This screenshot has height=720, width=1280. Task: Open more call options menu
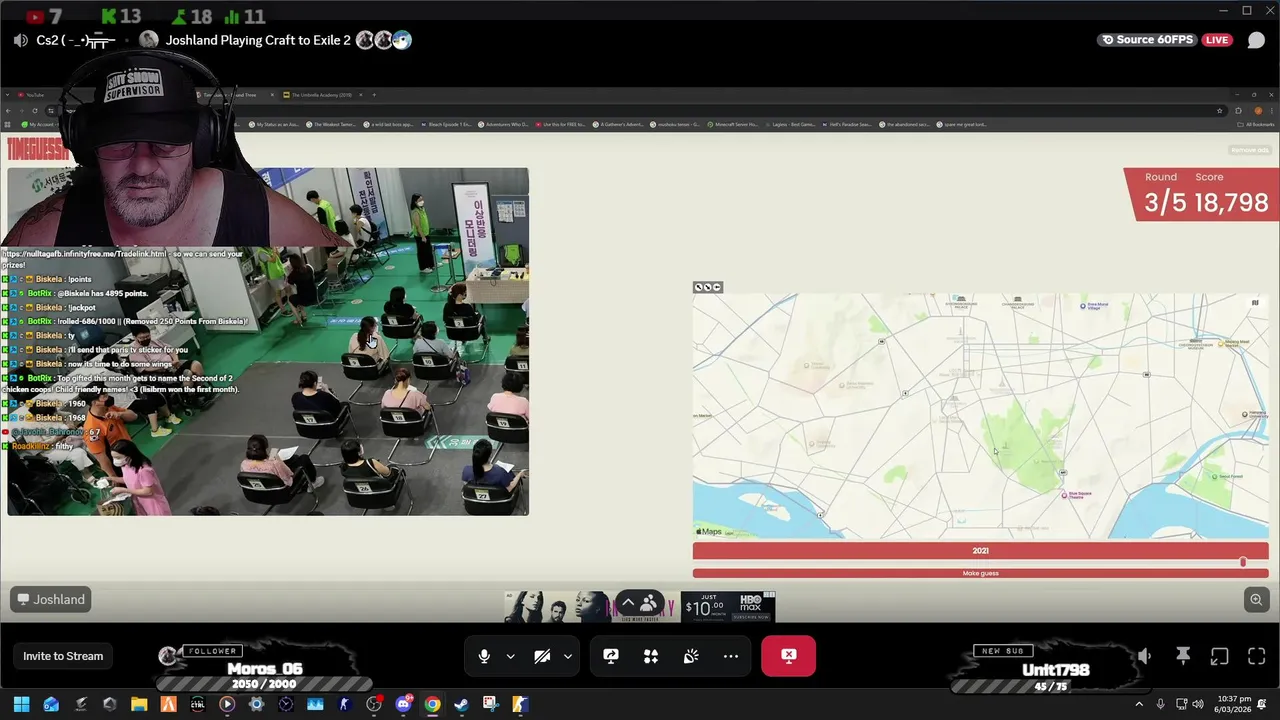[731, 656]
